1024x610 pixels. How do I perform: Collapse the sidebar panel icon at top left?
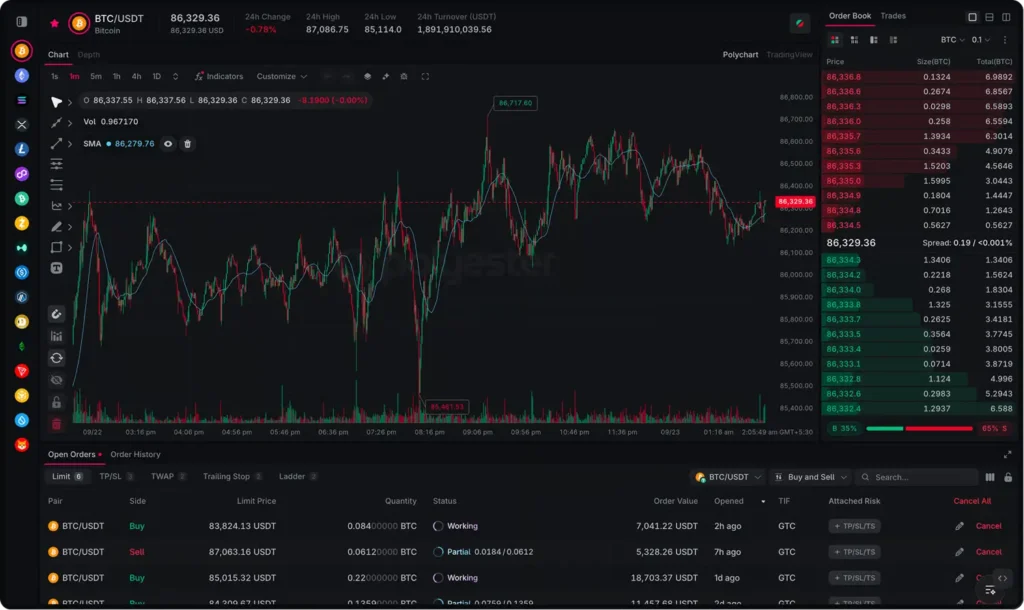point(22,22)
